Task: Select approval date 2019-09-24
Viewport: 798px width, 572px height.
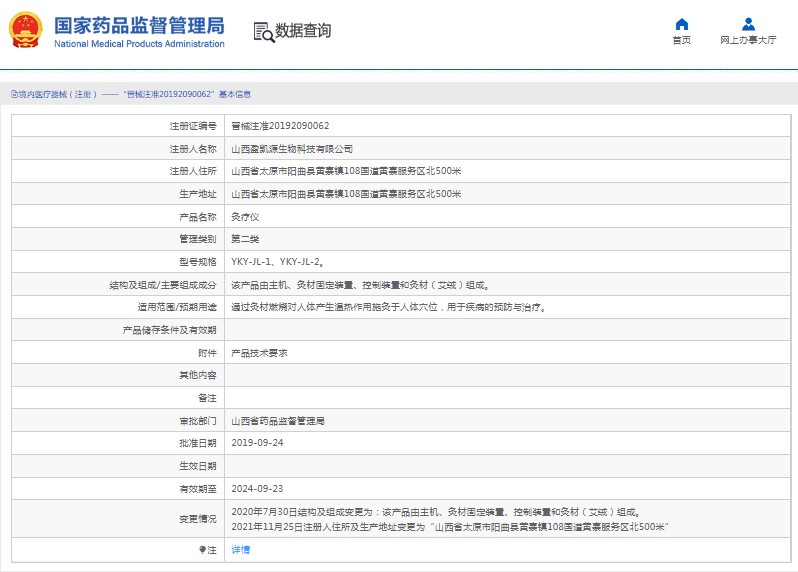Action: click(x=257, y=443)
